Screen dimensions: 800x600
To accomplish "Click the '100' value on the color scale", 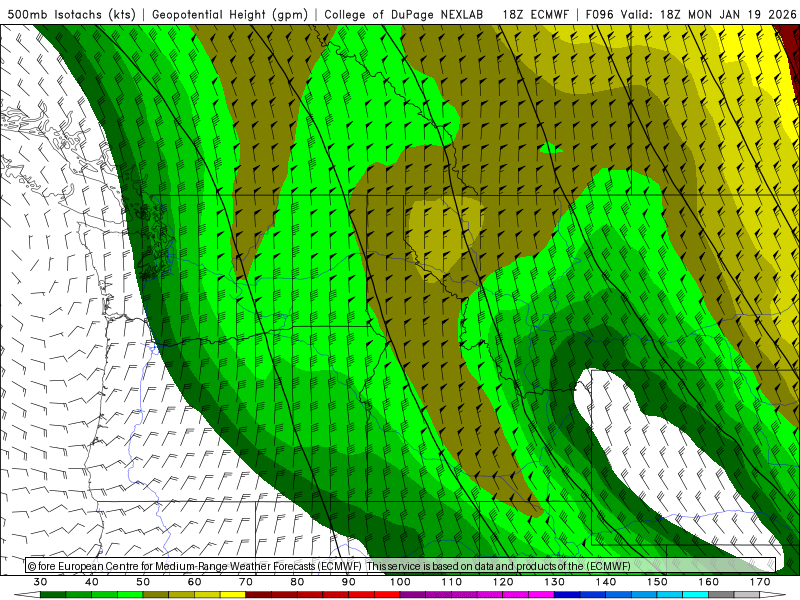I will [401, 582].
